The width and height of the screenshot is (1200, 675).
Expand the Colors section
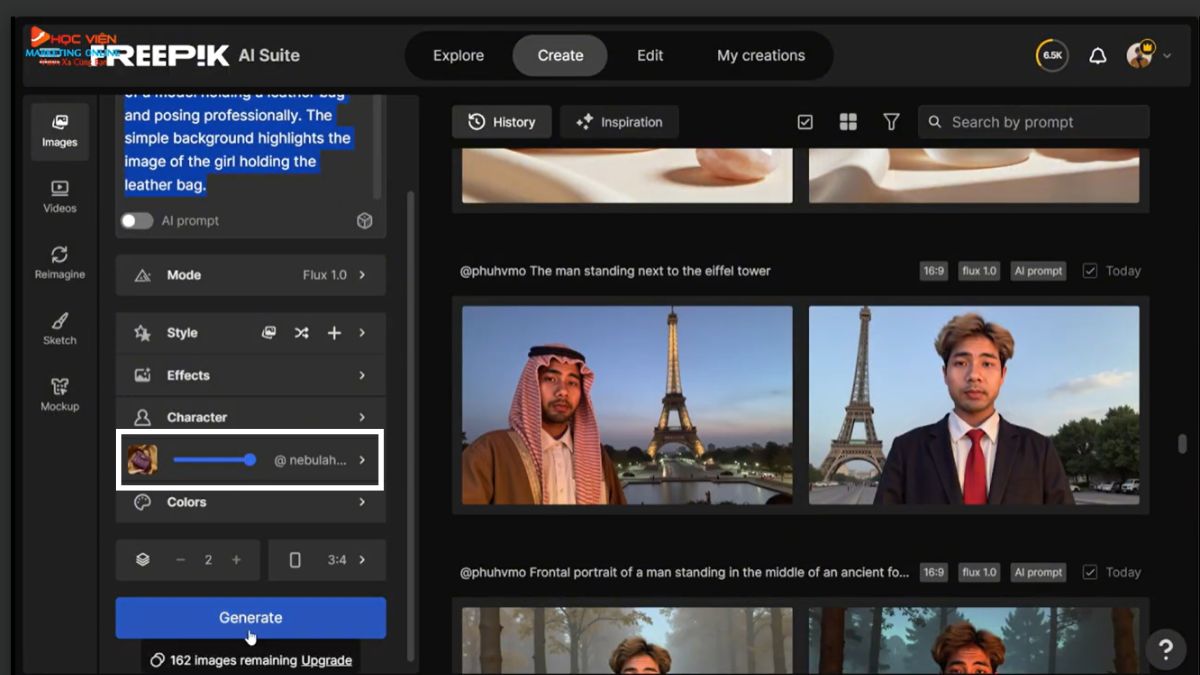pyautogui.click(x=250, y=502)
